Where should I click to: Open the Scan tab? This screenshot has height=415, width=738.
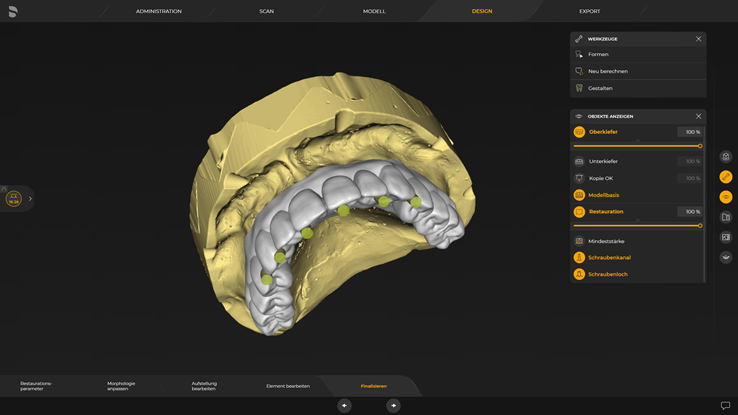(x=266, y=11)
